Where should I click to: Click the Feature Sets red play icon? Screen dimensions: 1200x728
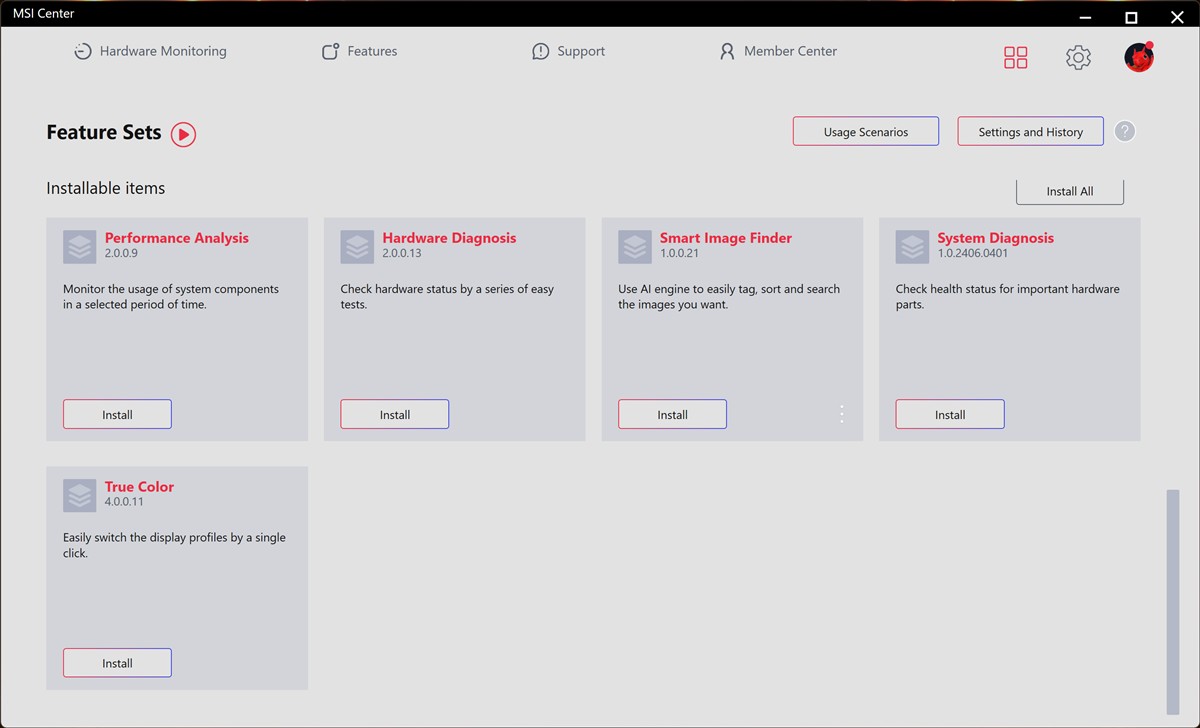pos(183,134)
